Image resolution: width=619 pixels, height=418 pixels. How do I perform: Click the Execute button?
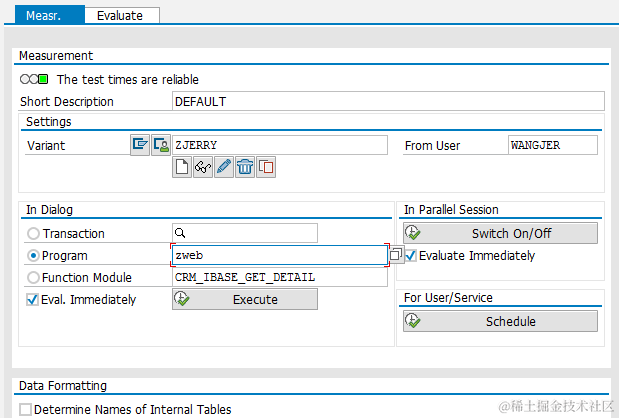tap(245, 299)
